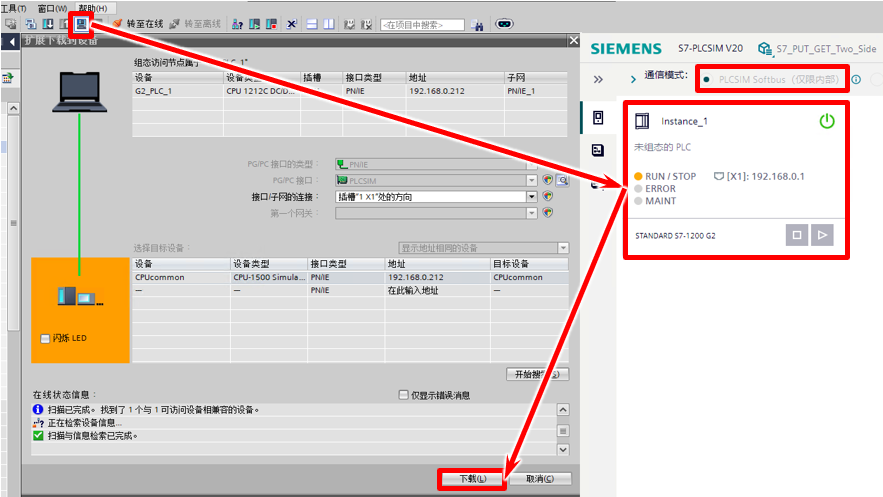This screenshot has width=883, height=497.
Task: Select CPUcommon target device row
Action: 350,277
